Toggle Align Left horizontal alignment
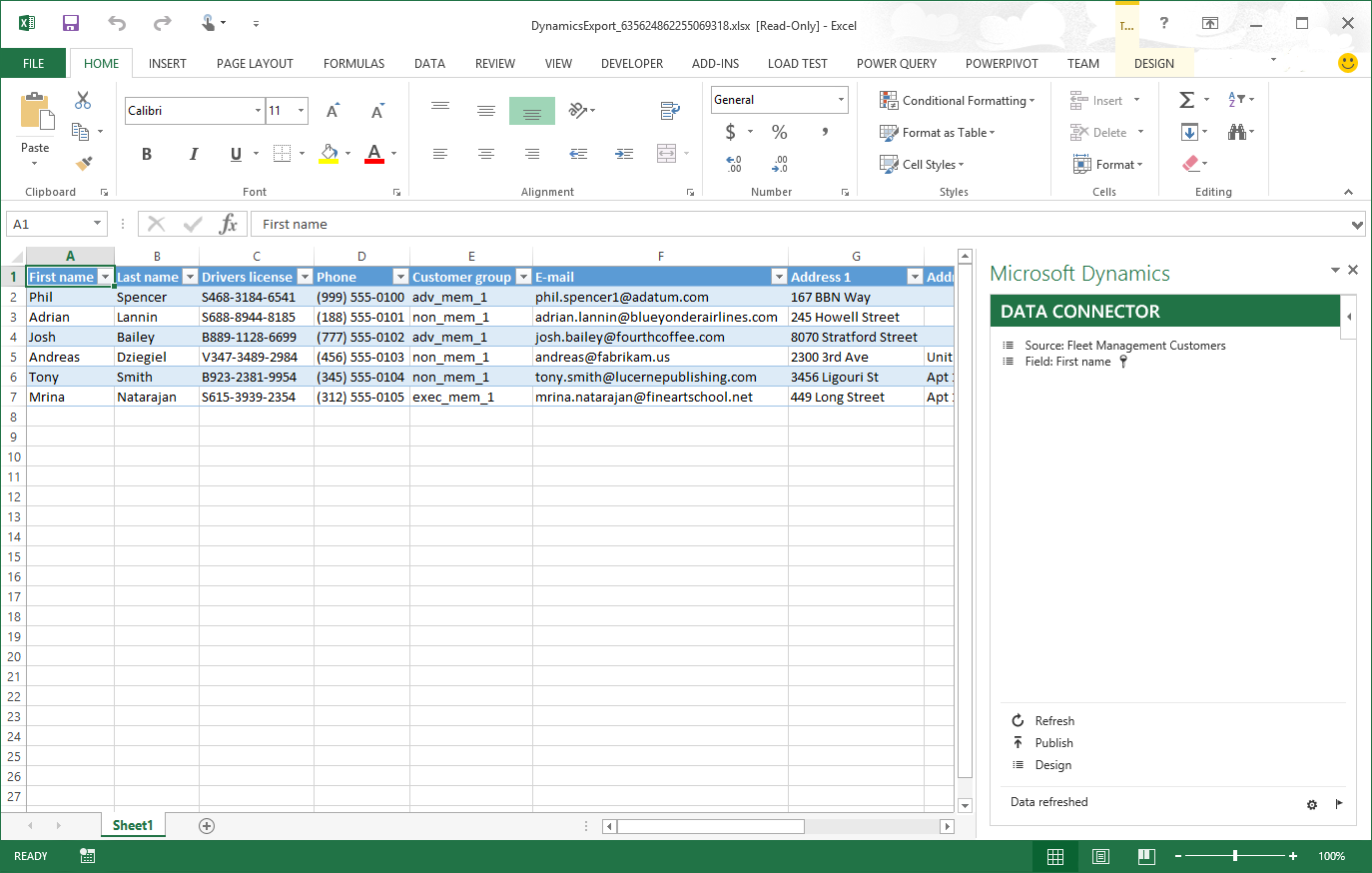 click(x=440, y=154)
